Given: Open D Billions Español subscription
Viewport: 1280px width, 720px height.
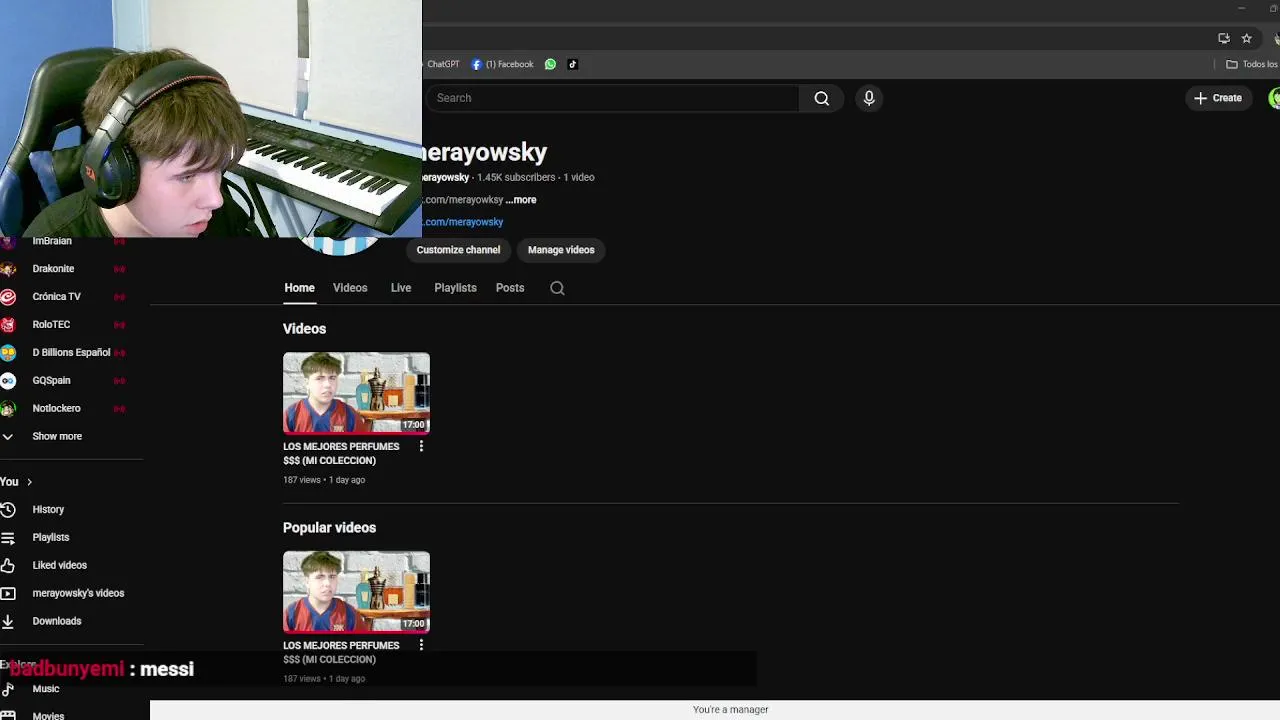Looking at the screenshot, I should pos(71,353).
